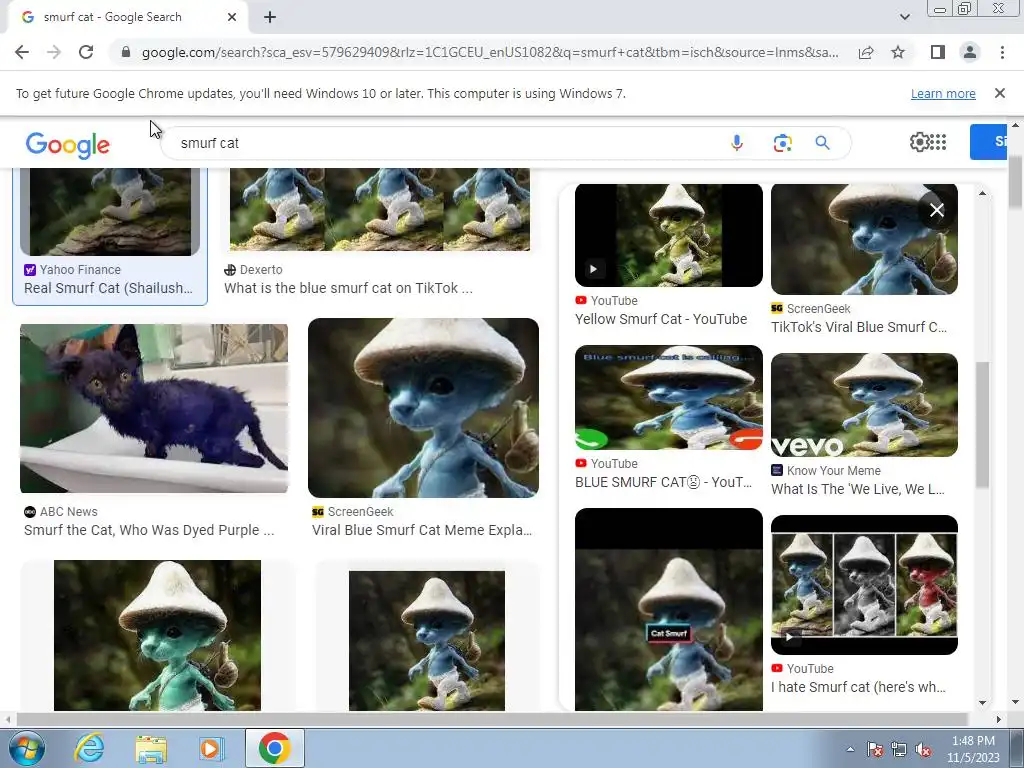
Task: Open Dexerto blue smurf cat TikTok result
Action: (x=348, y=288)
